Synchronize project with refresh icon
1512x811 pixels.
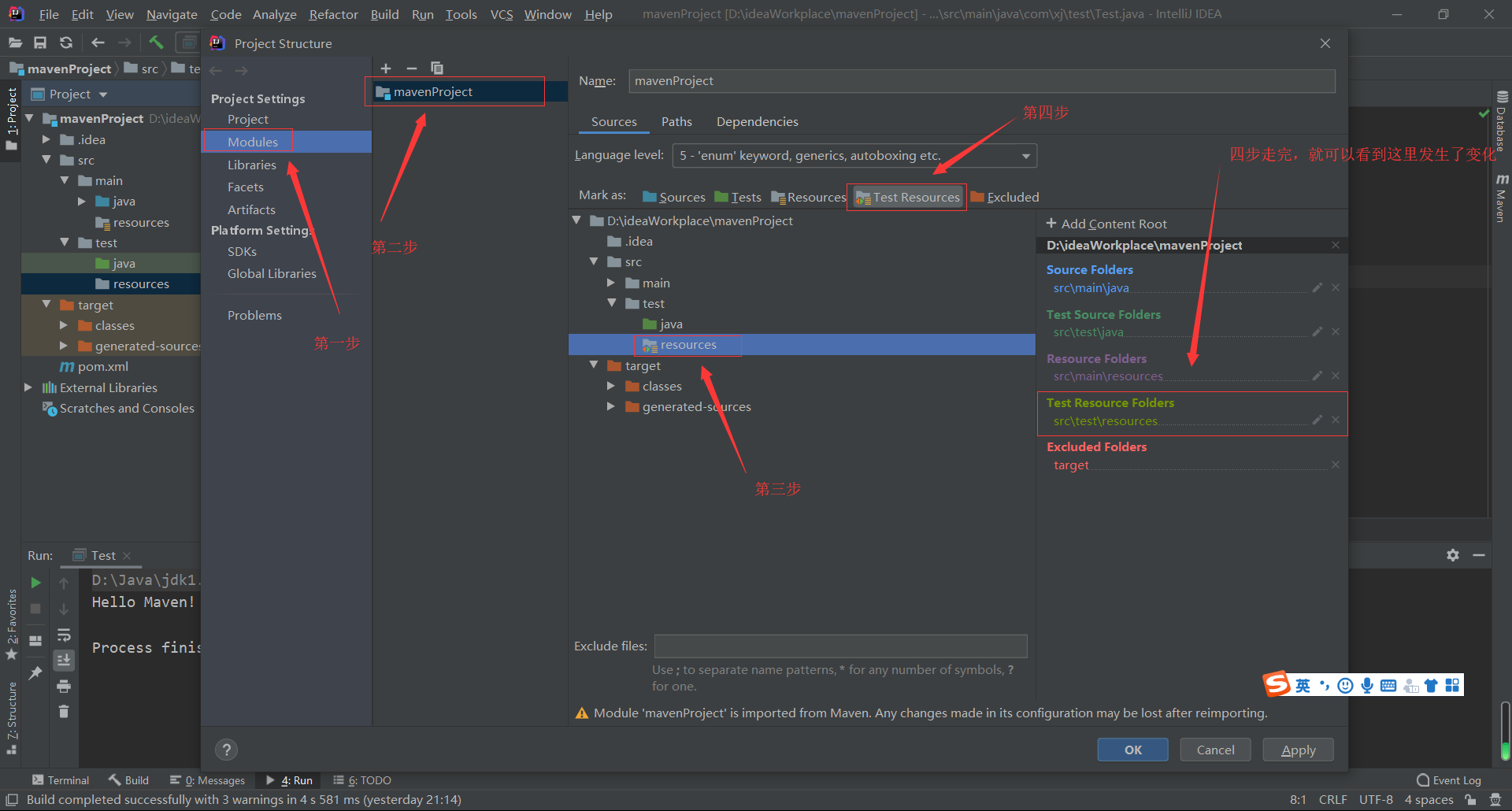pos(66,43)
